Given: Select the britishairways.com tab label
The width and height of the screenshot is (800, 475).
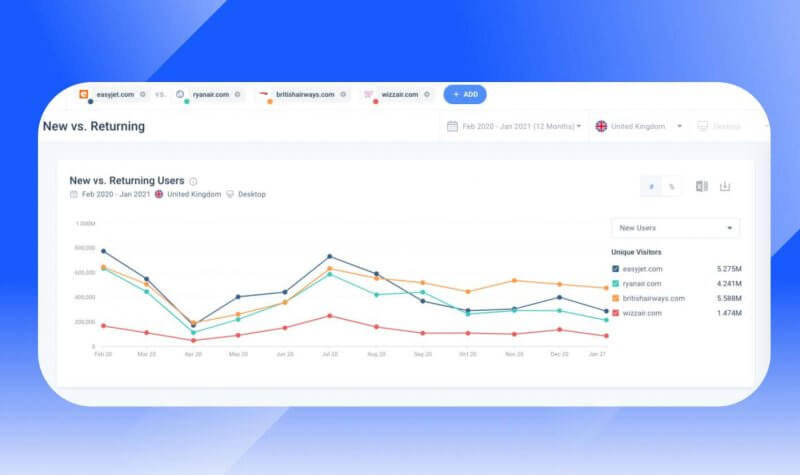Looking at the screenshot, I should click(305, 94).
